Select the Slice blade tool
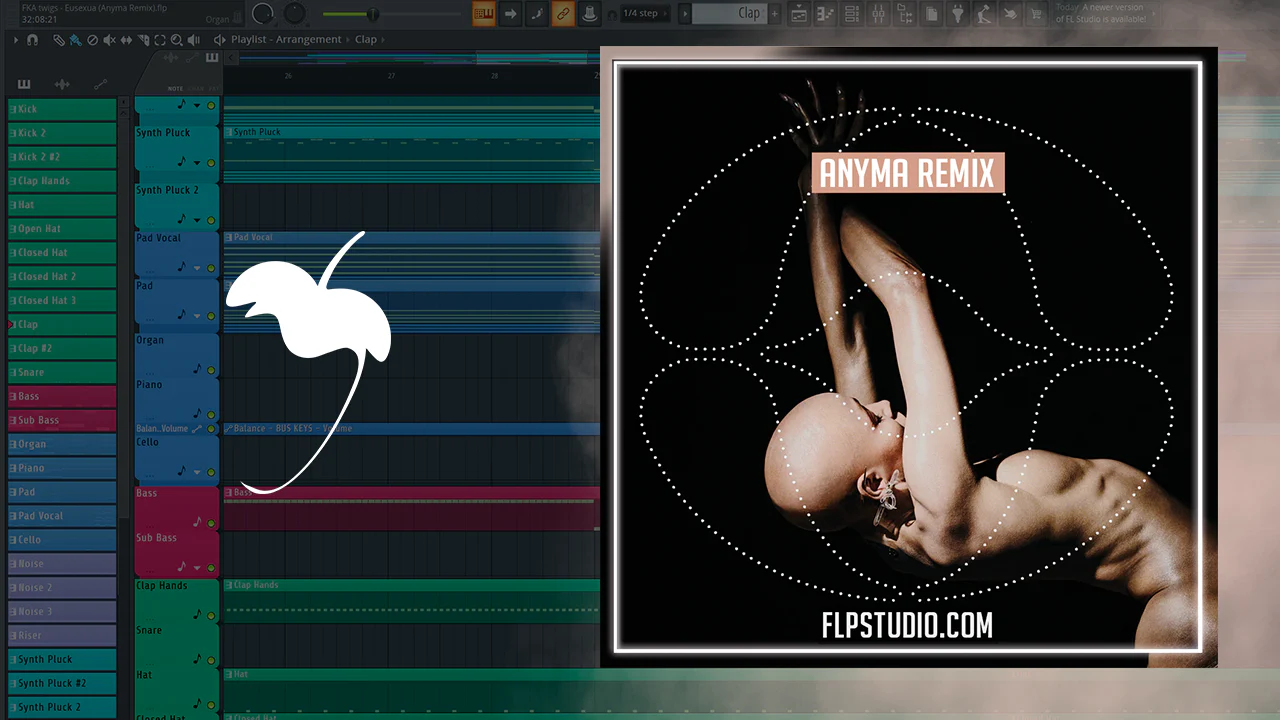1280x720 pixels. [143, 40]
